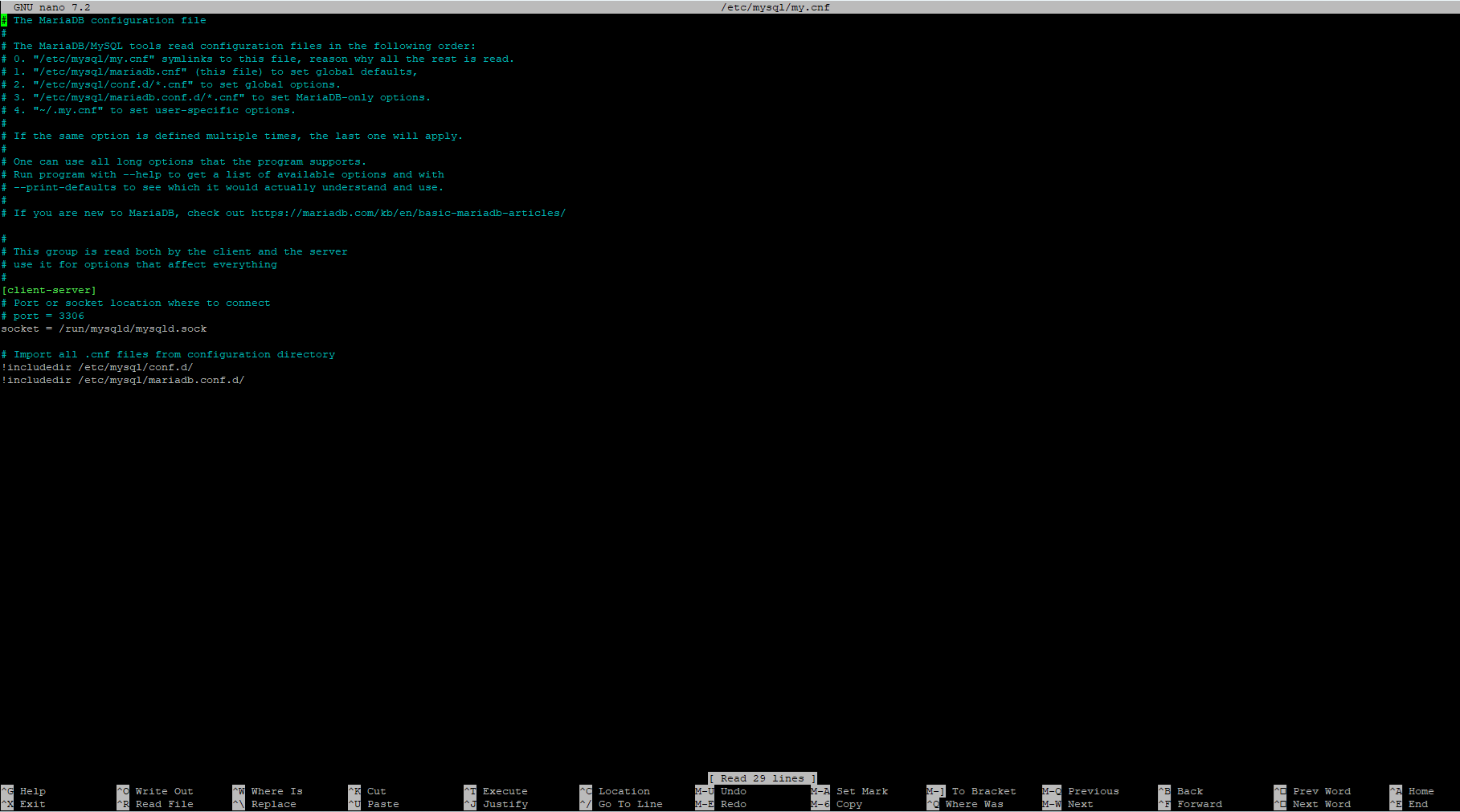Click 'Run program with --help' comment line
The height and width of the screenshot is (812, 1460).
tap(223, 174)
